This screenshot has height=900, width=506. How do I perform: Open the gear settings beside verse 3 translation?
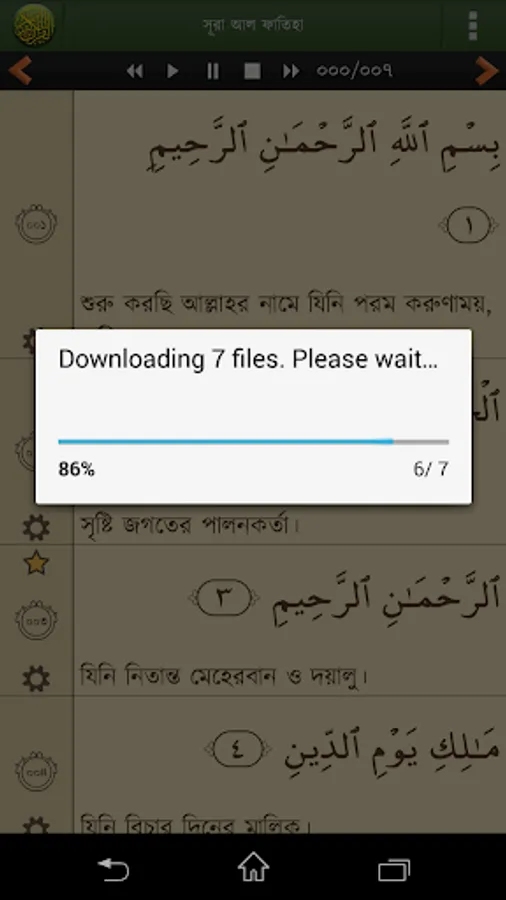coord(36,678)
